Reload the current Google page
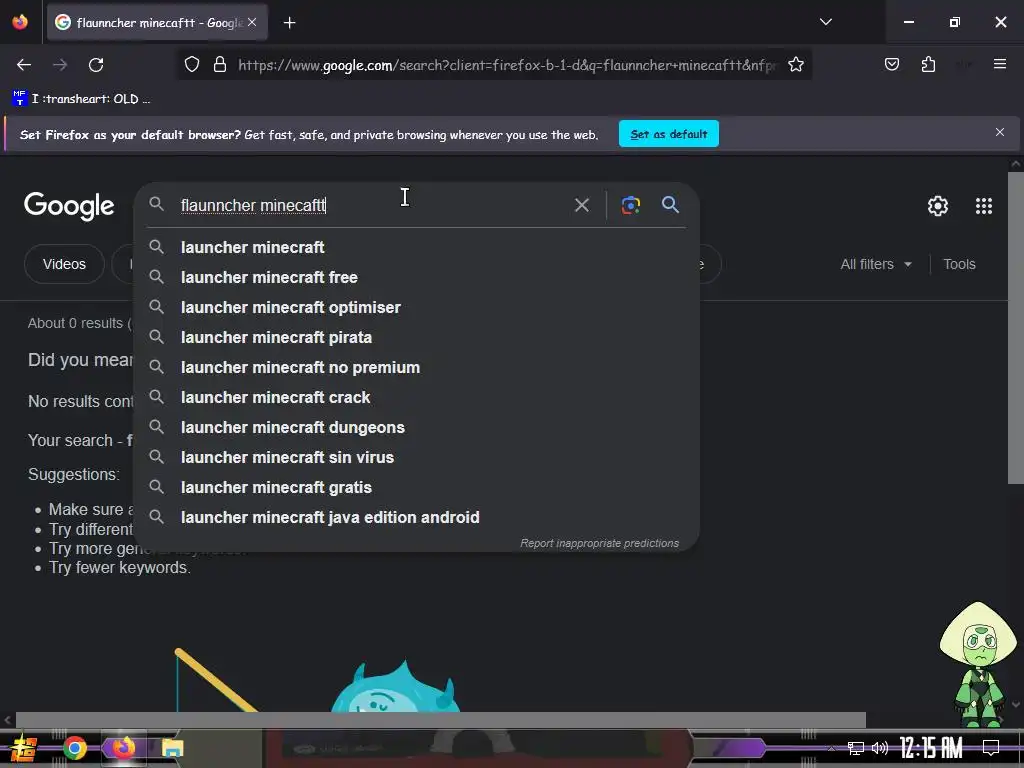 point(96,65)
